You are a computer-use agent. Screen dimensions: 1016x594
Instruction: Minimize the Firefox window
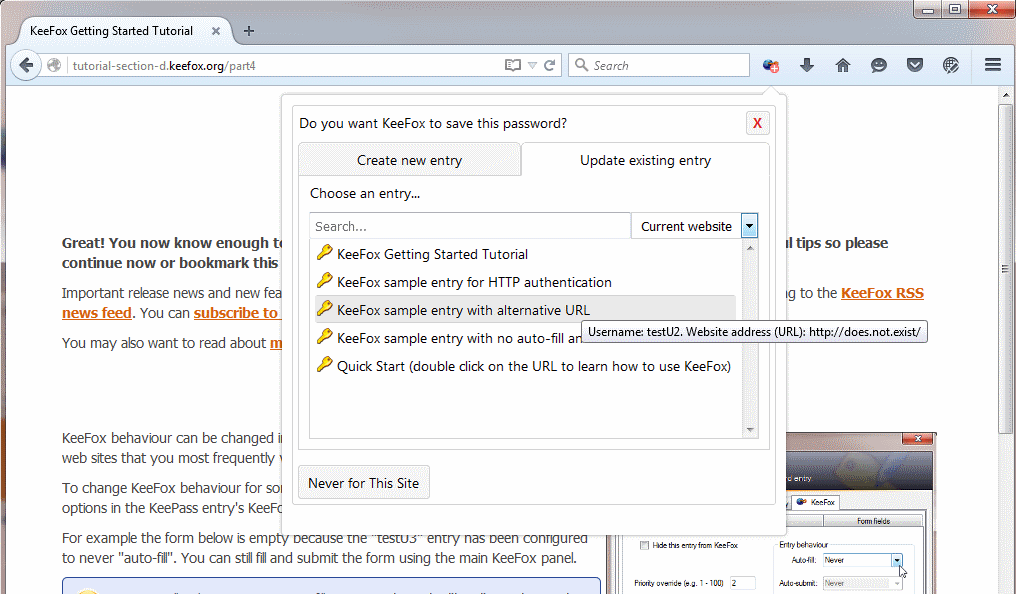928,9
